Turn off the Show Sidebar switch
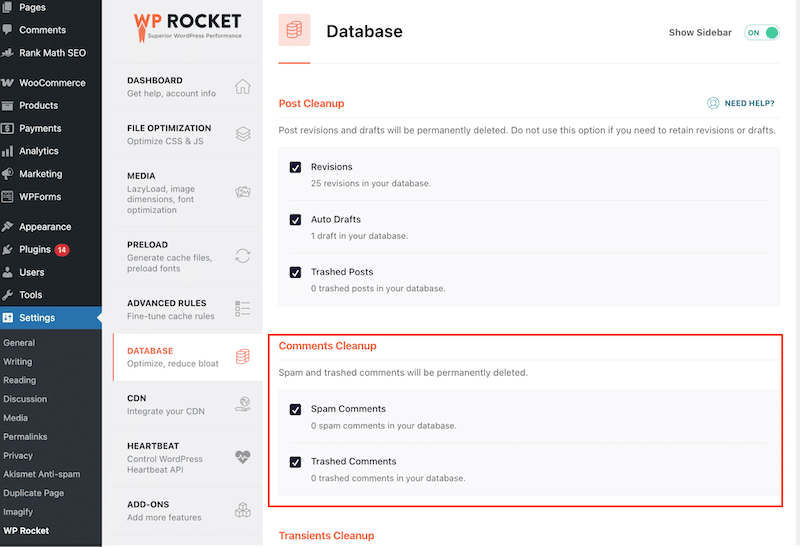The height and width of the screenshot is (547, 800). [x=761, y=33]
